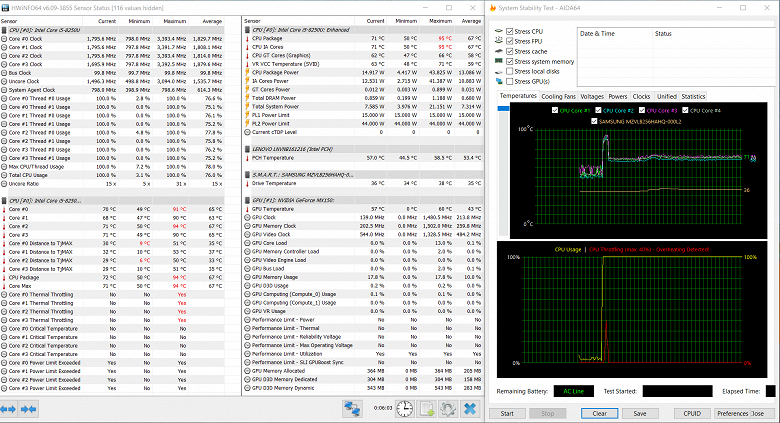
Task: Click the Start button in AIDA64
Action: 507,413
